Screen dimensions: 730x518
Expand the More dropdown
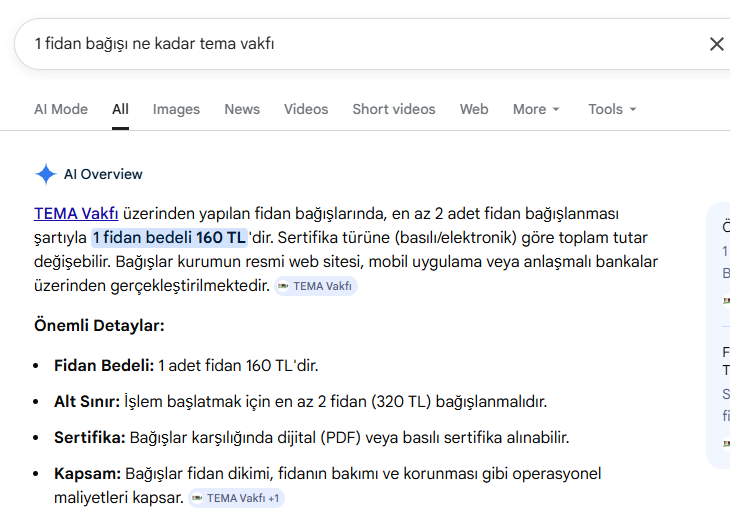[536, 109]
